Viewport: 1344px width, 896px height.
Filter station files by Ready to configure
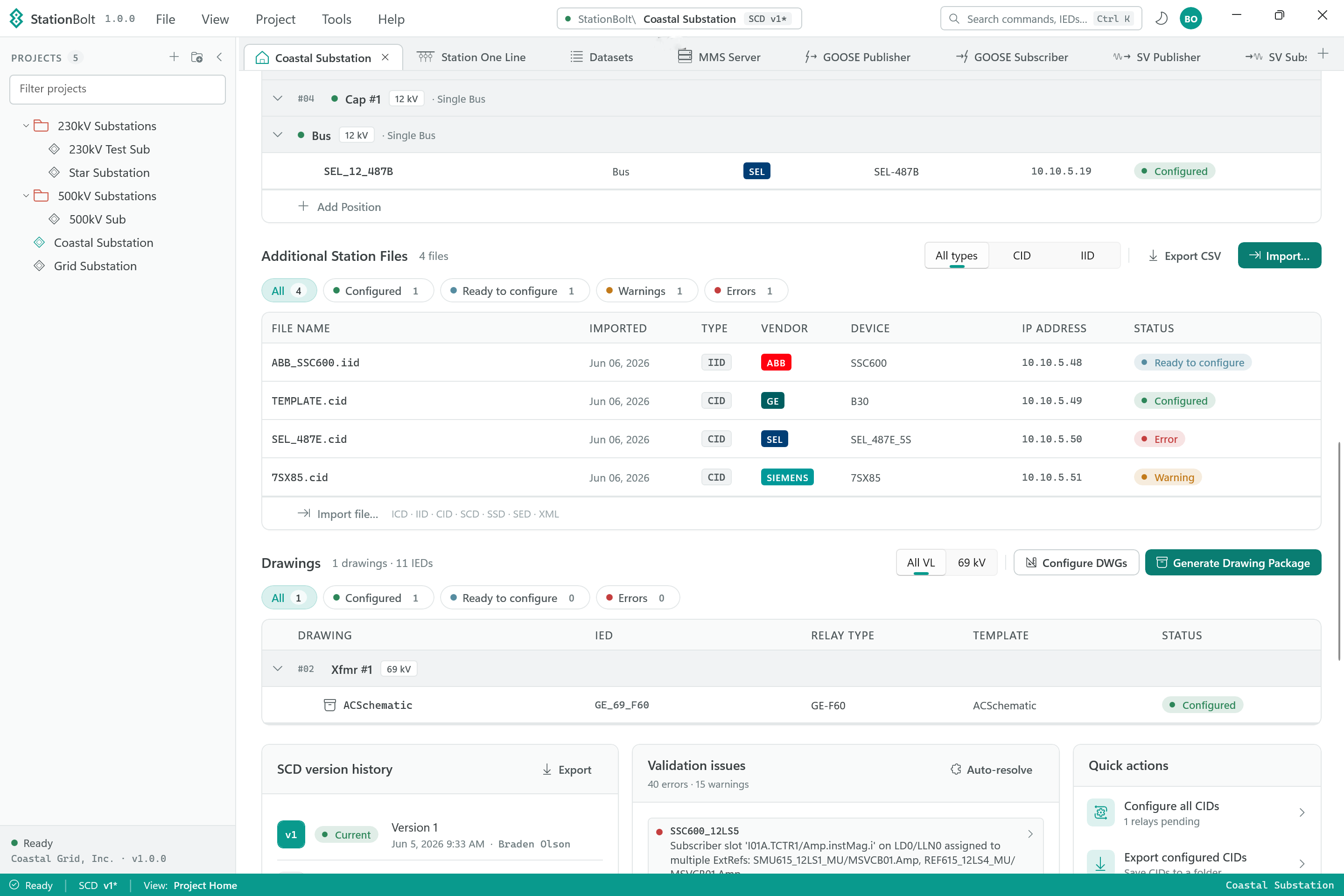click(514, 291)
